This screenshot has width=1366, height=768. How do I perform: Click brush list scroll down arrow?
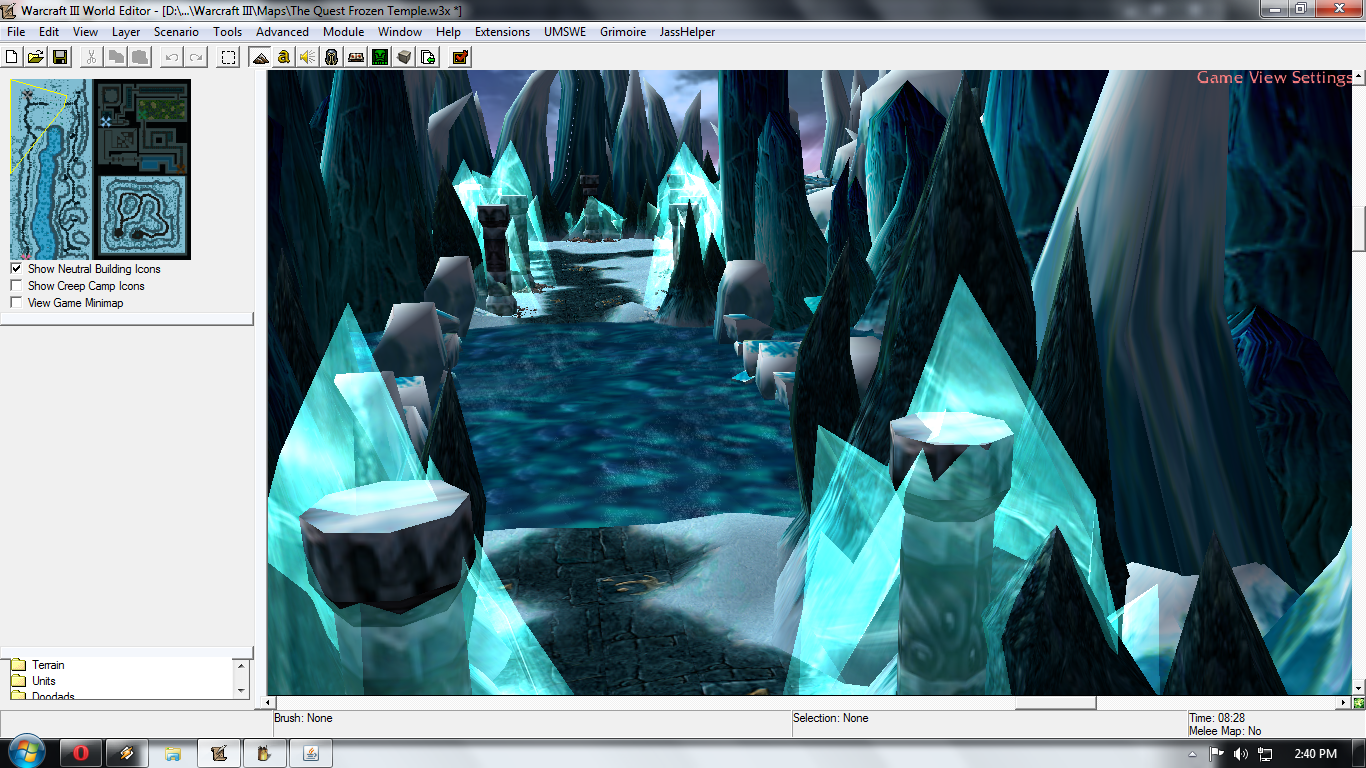point(241,690)
